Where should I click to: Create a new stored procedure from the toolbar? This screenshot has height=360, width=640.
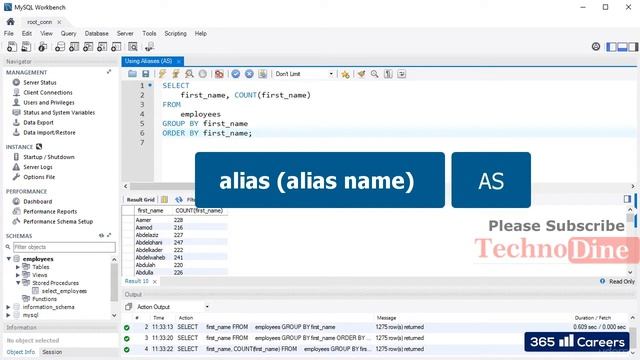[102, 47]
